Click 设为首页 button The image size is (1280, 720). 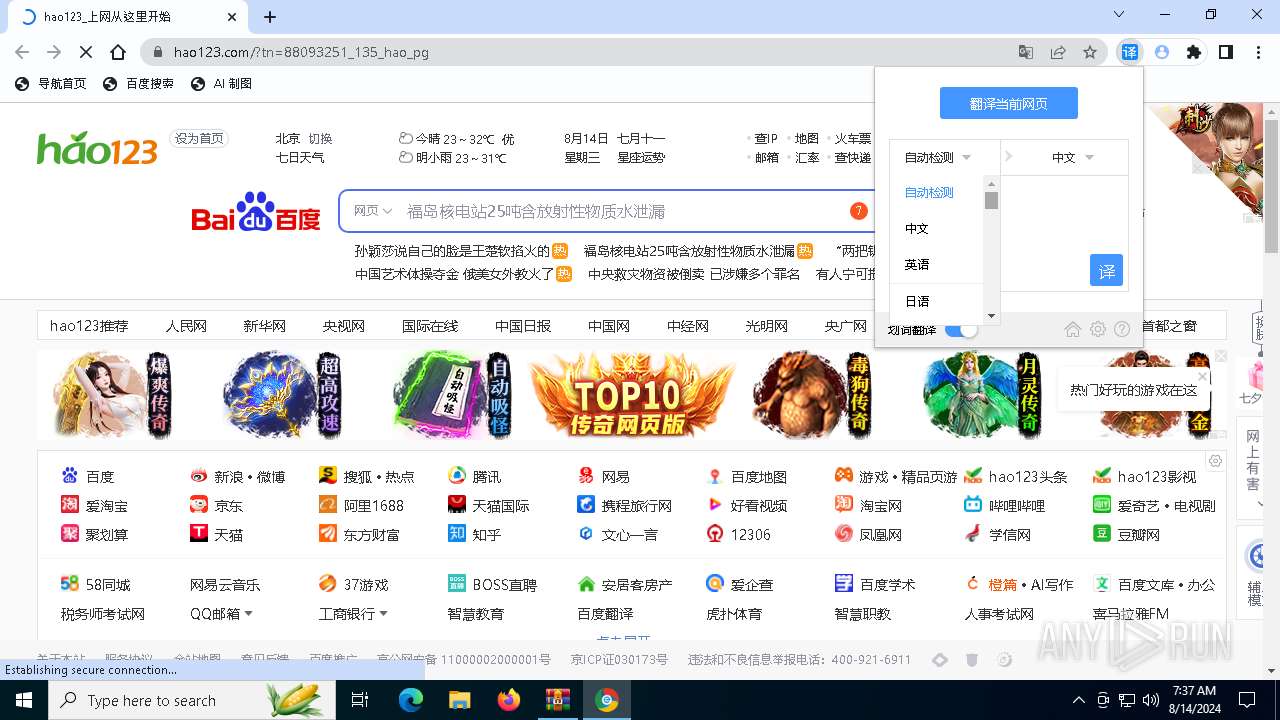(x=199, y=139)
